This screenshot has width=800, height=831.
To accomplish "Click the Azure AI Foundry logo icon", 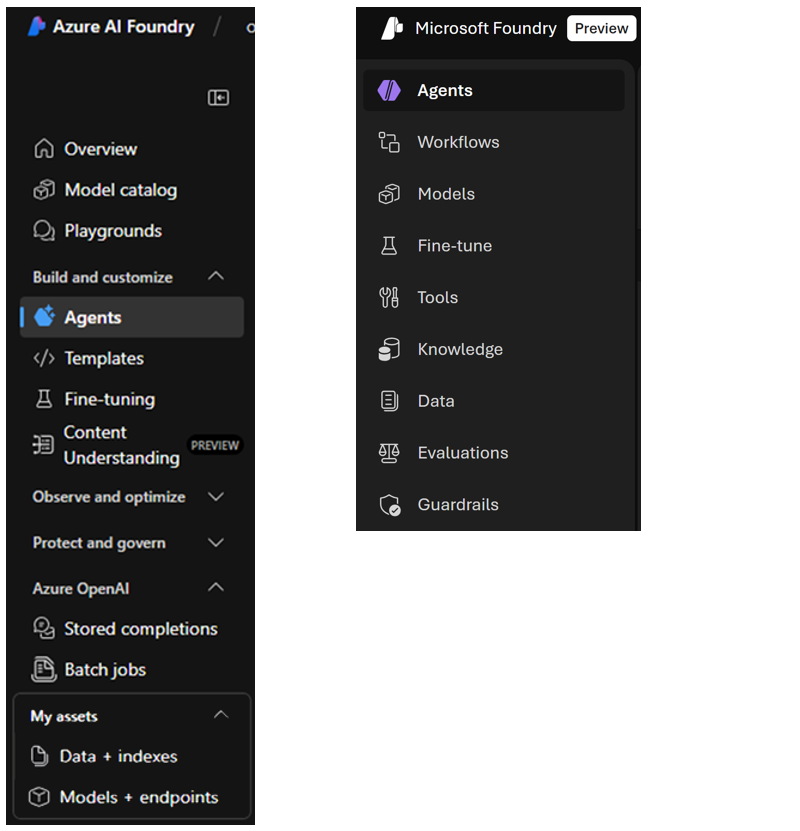I will pyautogui.click(x=37, y=26).
